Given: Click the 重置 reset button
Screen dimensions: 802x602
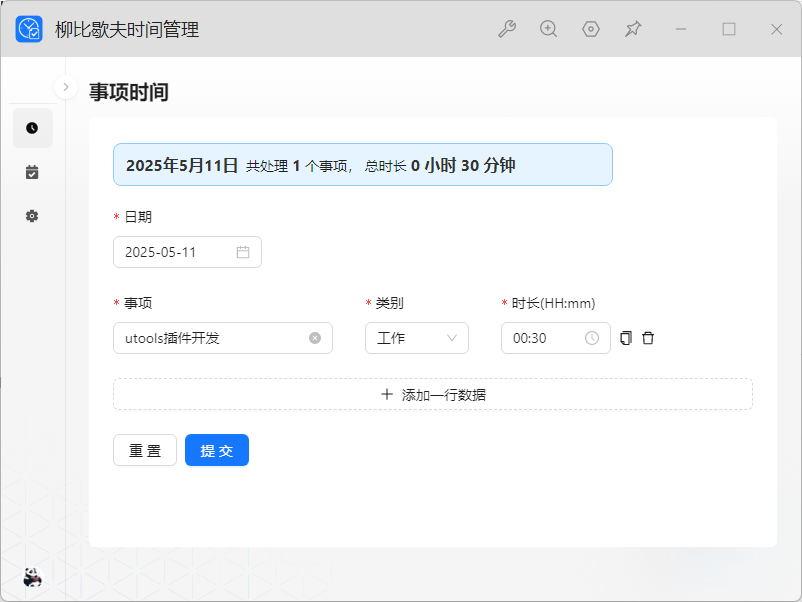Looking at the screenshot, I should [145, 451].
